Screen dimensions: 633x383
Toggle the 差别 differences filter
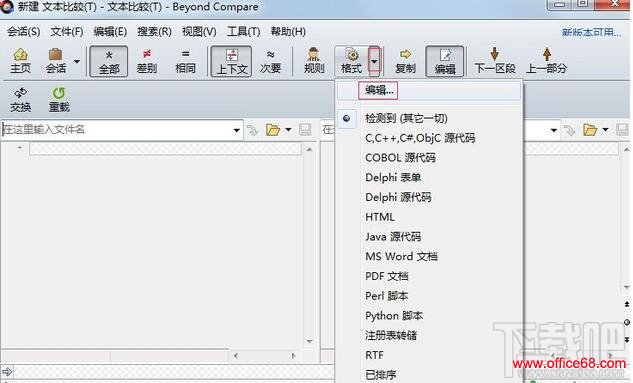pyautogui.click(x=147, y=61)
